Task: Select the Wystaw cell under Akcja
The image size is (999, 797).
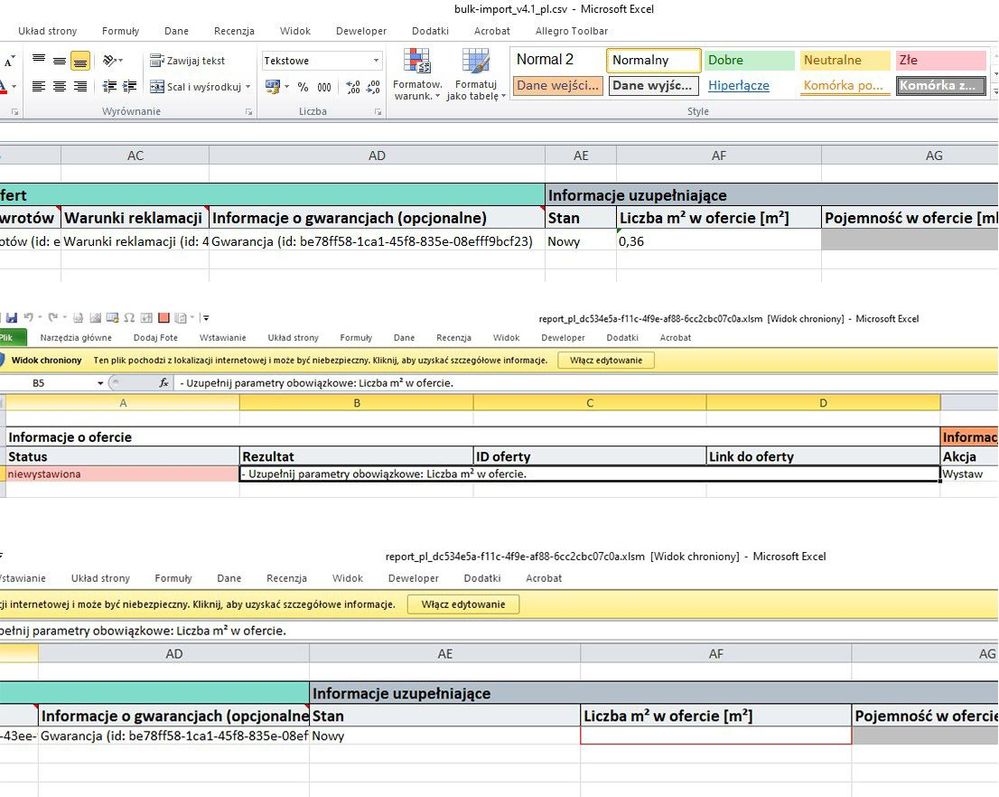Action: pyautogui.click(x=970, y=474)
